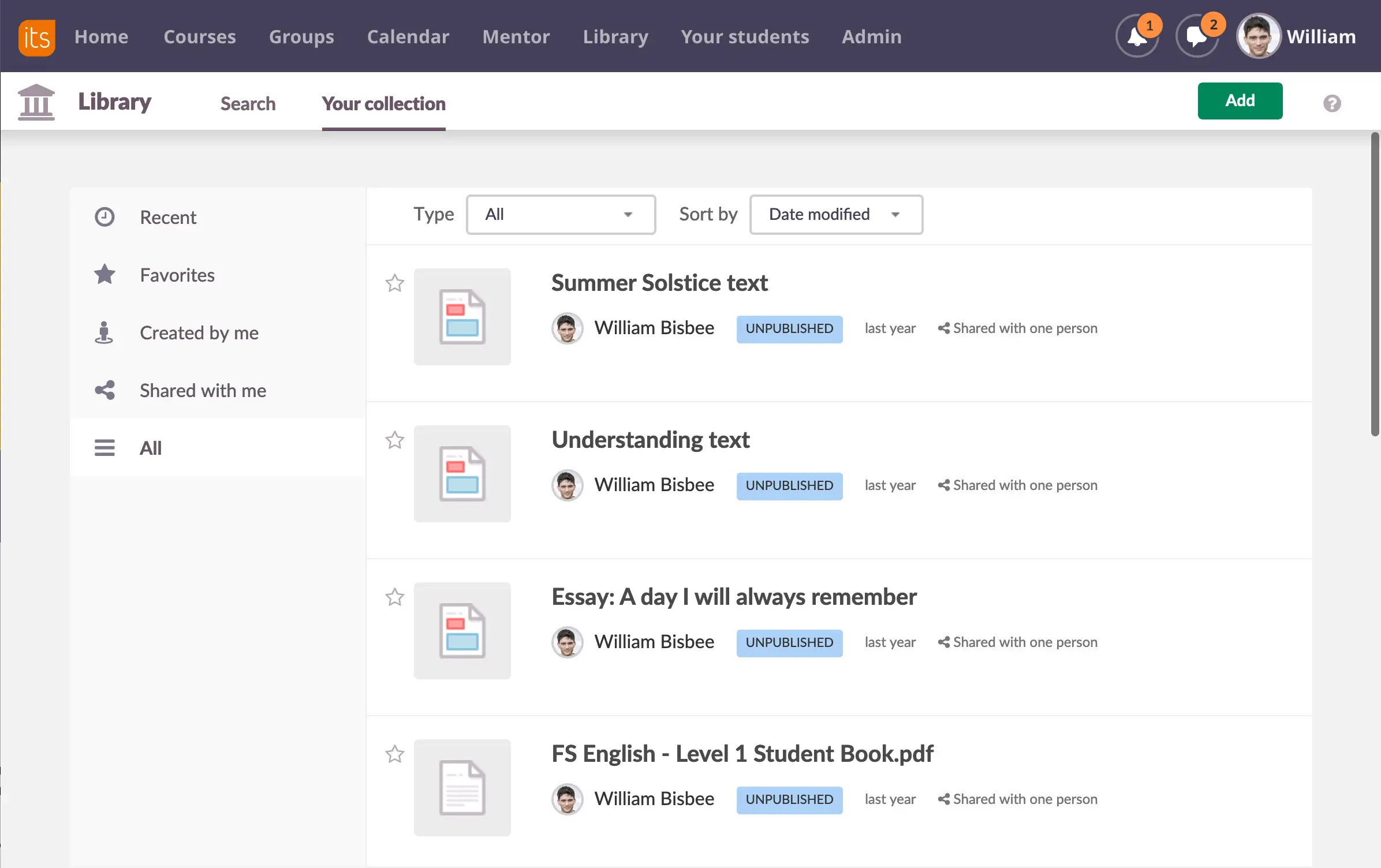
Task: Click the green Add button
Action: click(x=1240, y=101)
